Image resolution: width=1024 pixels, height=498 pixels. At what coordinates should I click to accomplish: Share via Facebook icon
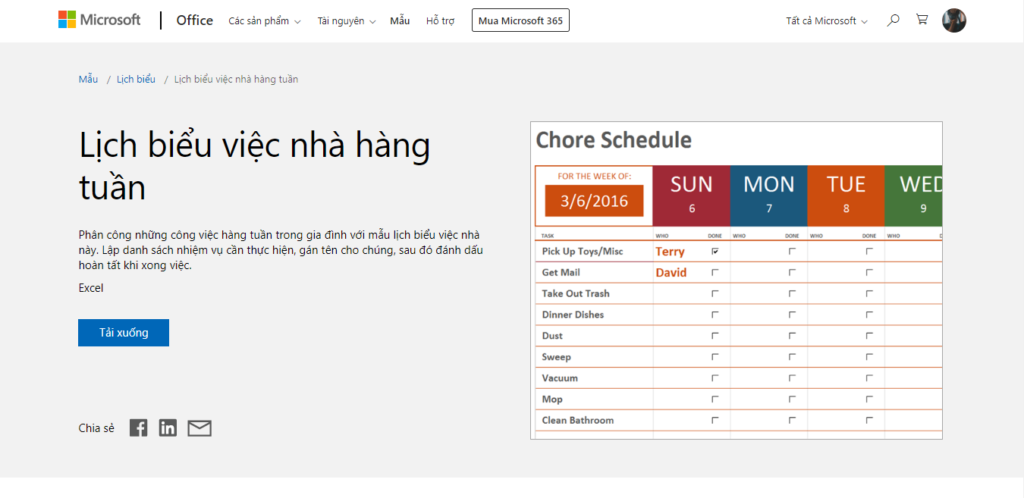tap(138, 428)
